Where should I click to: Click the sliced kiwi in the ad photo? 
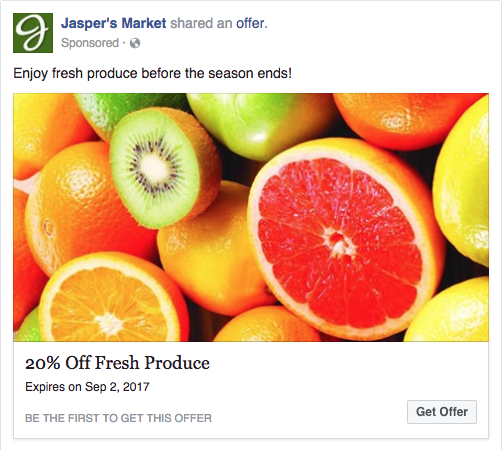165,167
